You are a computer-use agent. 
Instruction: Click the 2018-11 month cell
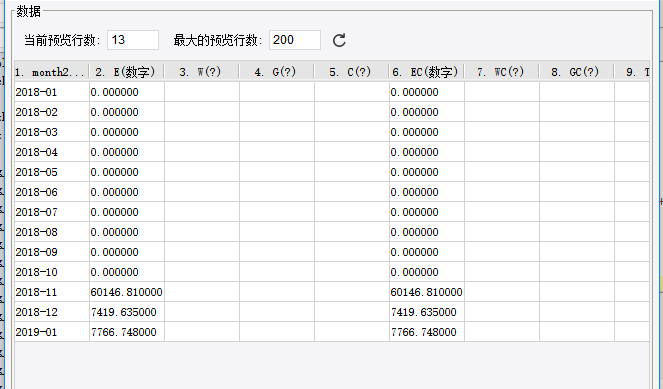[x=52, y=292]
